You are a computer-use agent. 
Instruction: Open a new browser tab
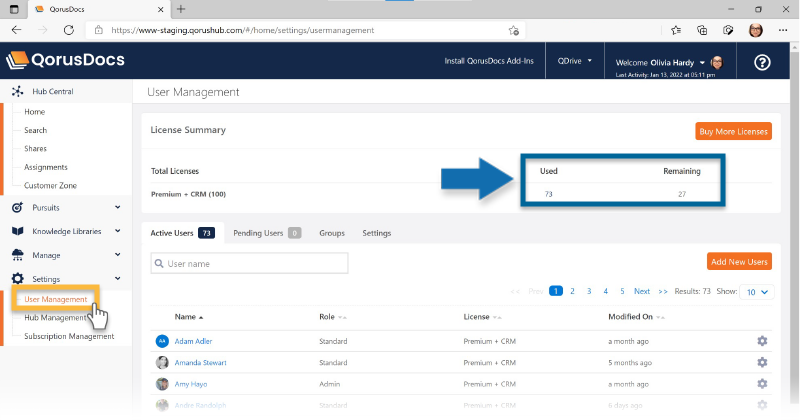coord(181,9)
